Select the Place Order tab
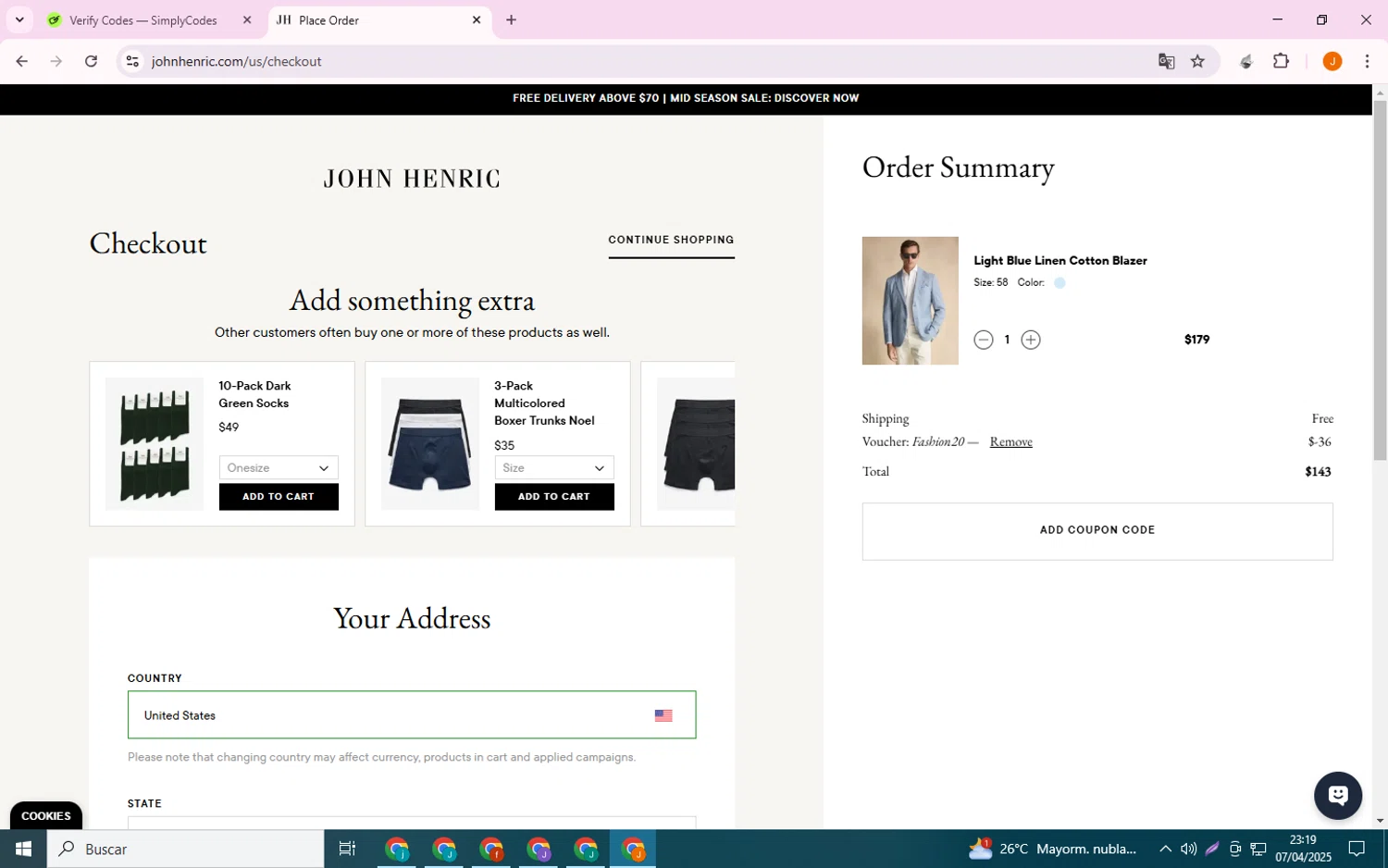This screenshot has width=1388, height=868. pyautogui.click(x=379, y=20)
